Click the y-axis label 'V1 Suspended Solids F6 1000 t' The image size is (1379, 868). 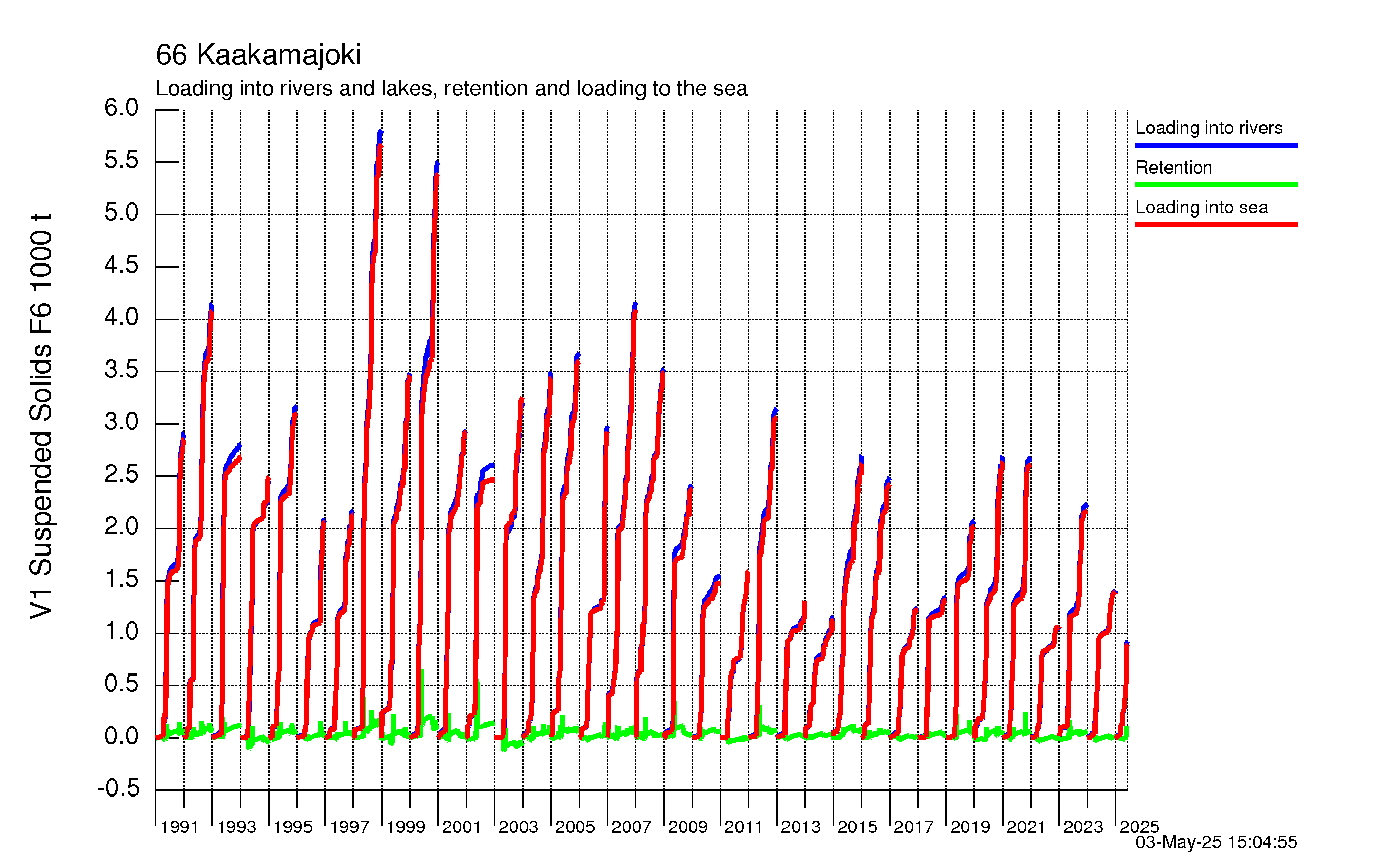41,417
